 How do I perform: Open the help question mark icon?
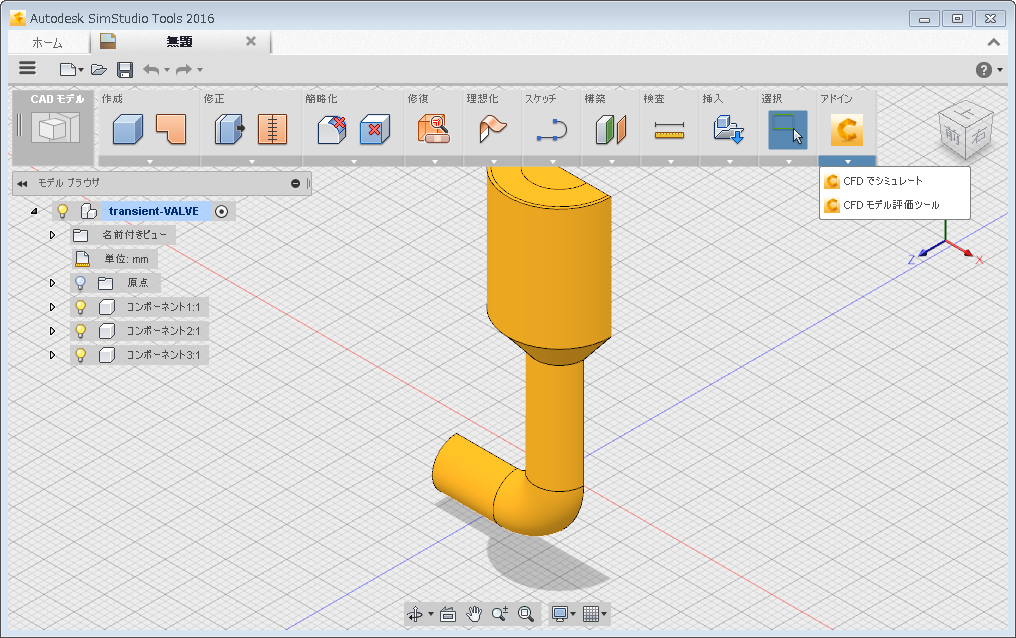click(x=984, y=70)
